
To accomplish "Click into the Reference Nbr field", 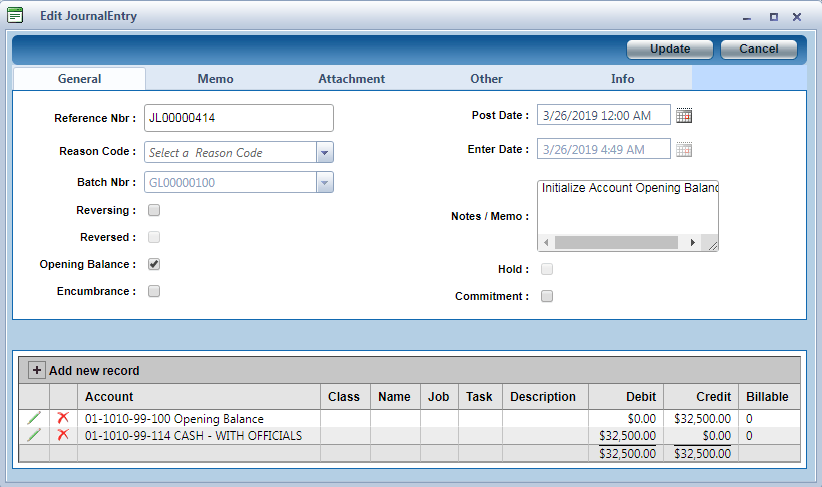I will 238,118.
